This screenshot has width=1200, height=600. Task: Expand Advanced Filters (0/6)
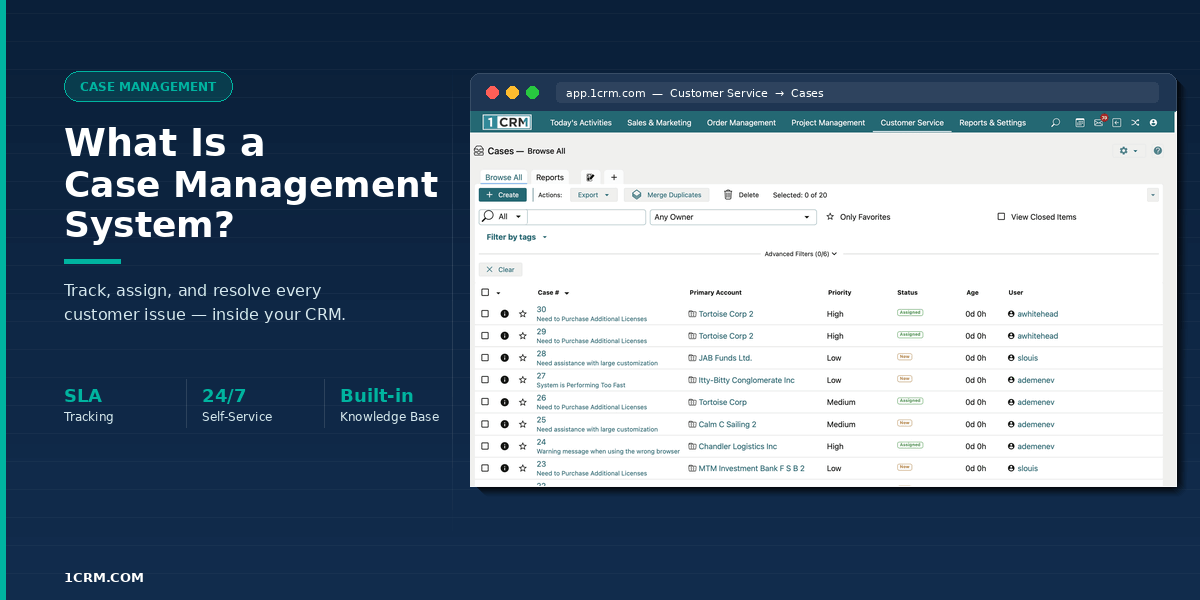(801, 254)
